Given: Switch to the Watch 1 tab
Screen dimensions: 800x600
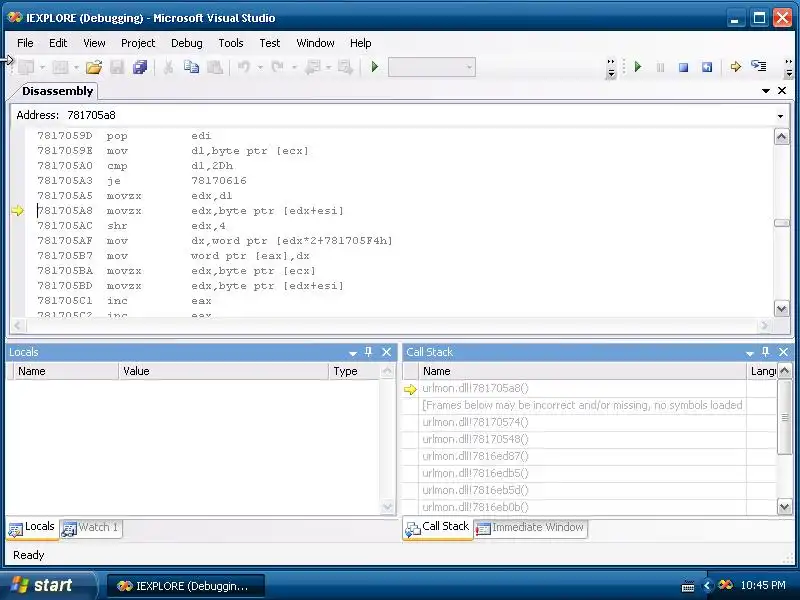Looking at the screenshot, I should coord(91,528).
